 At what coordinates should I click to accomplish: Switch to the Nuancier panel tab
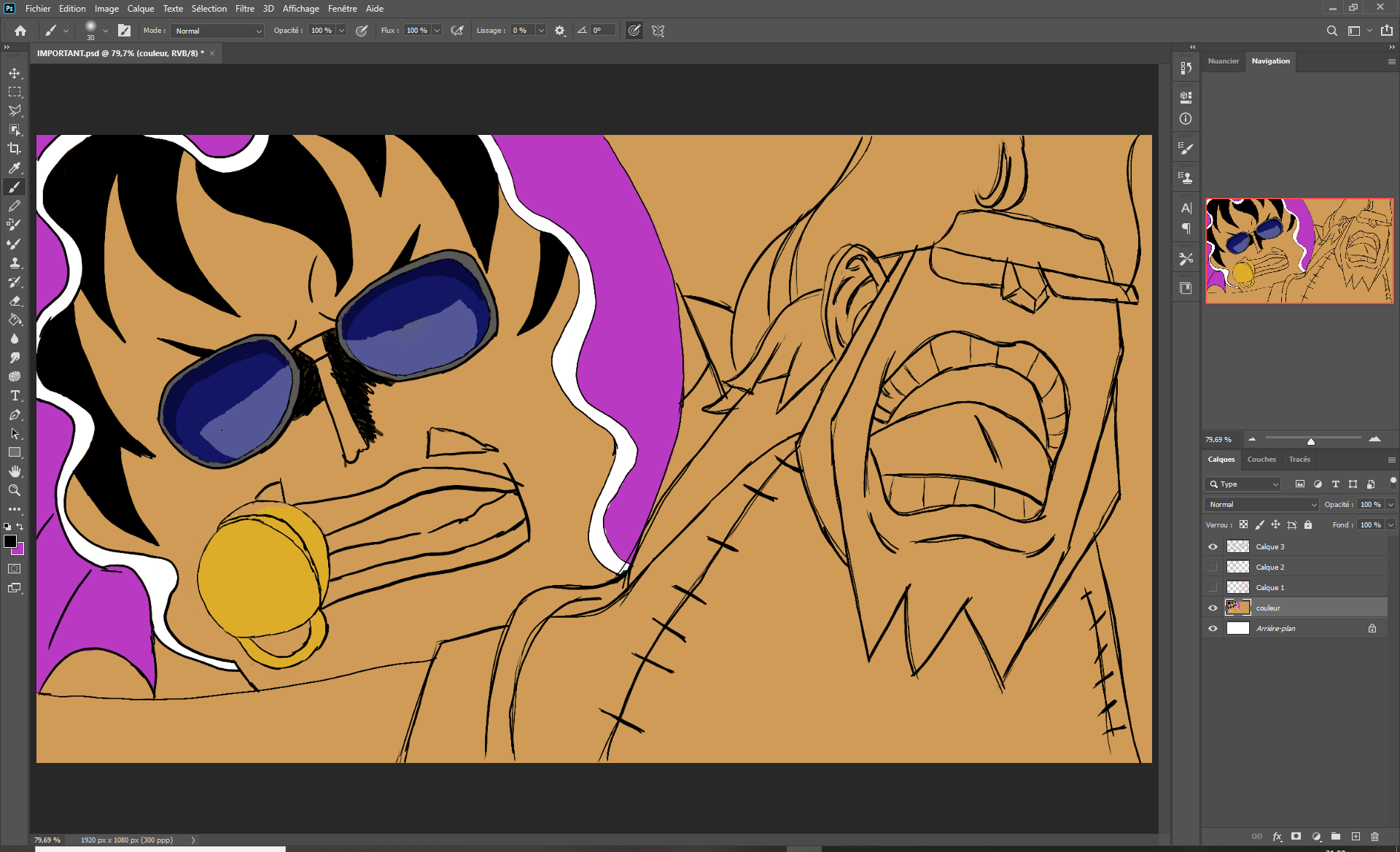pos(1223,61)
